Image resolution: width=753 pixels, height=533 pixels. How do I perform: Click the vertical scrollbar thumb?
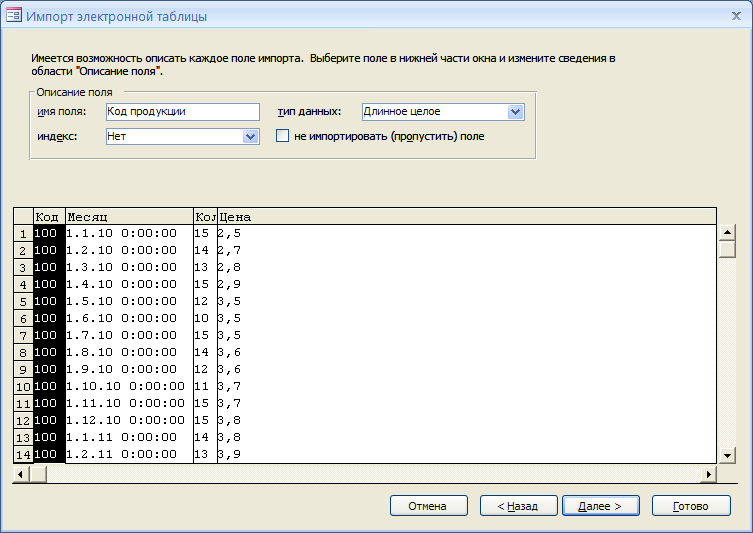[x=727, y=249]
